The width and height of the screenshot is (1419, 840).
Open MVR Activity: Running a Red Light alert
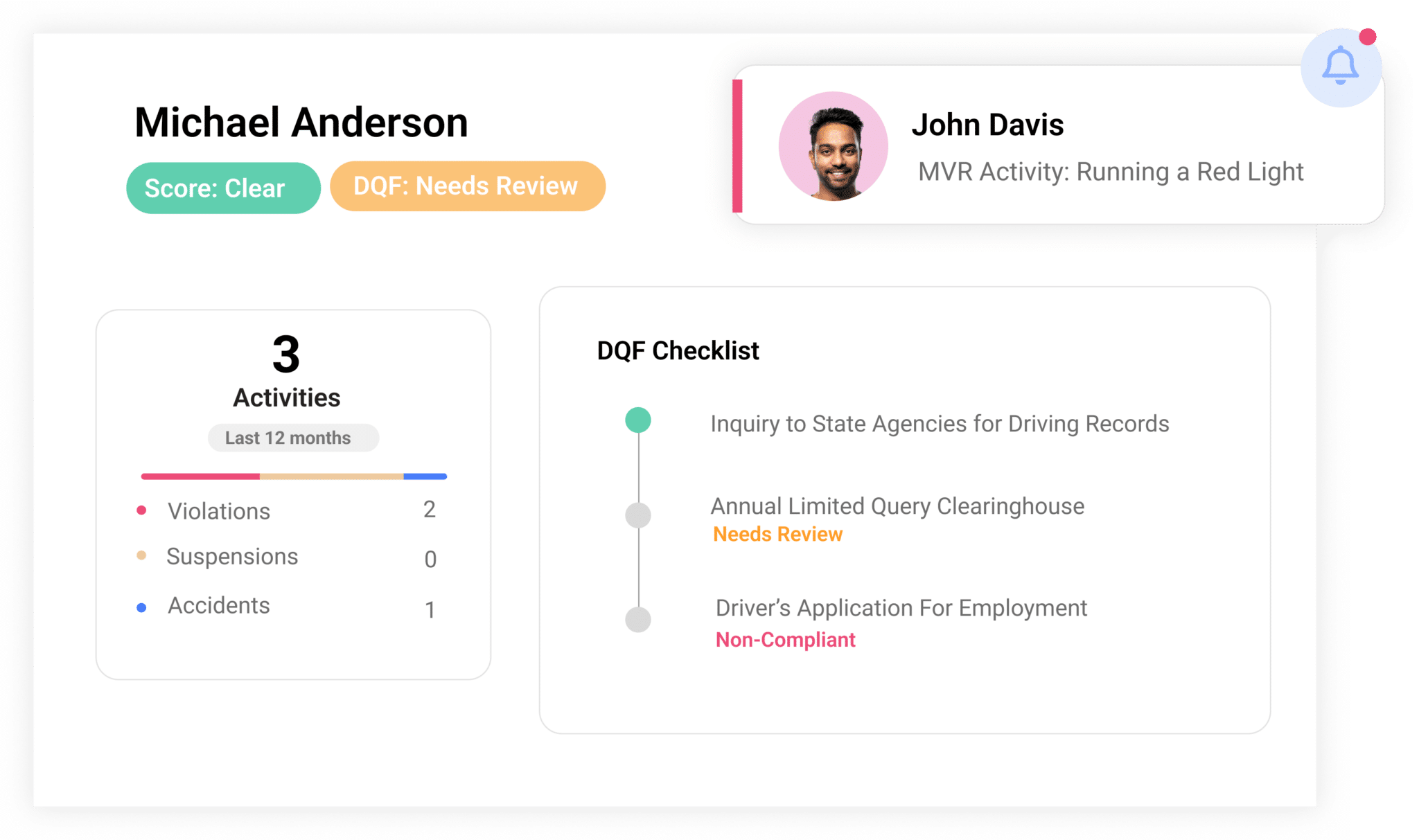click(x=1110, y=172)
